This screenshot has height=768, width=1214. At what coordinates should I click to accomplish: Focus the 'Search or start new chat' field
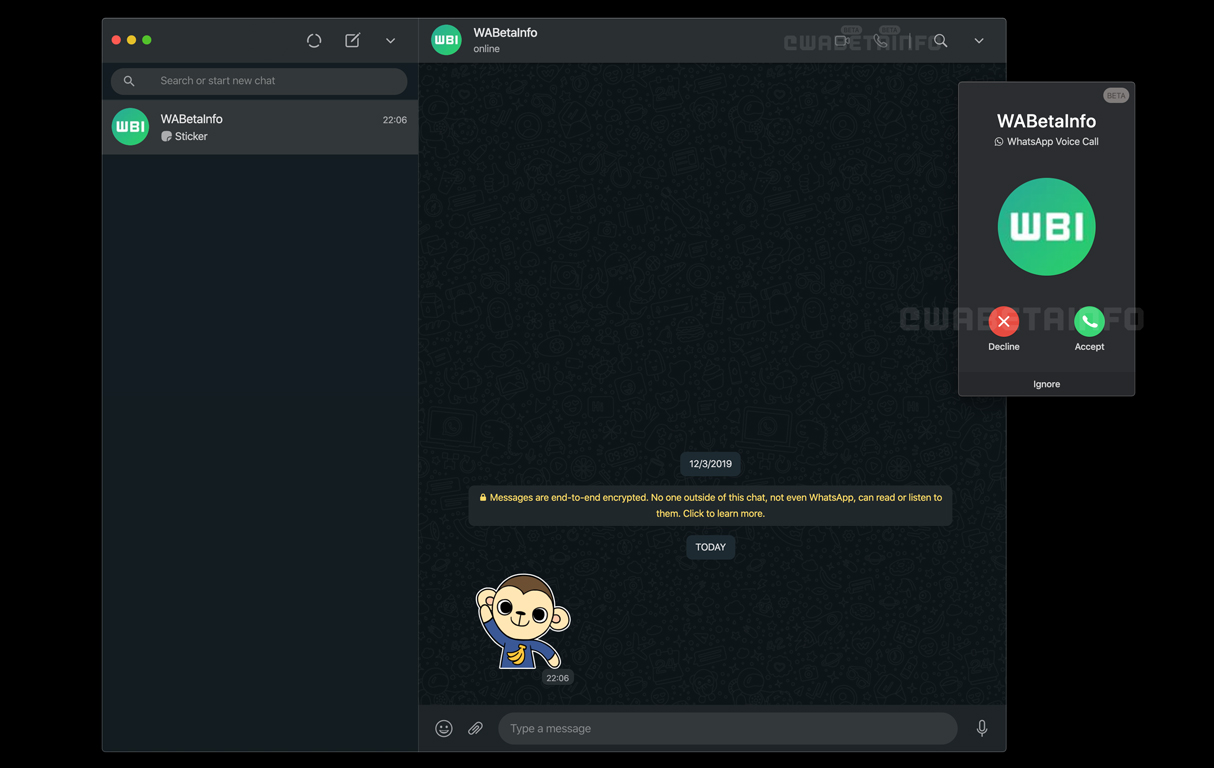click(x=259, y=81)
